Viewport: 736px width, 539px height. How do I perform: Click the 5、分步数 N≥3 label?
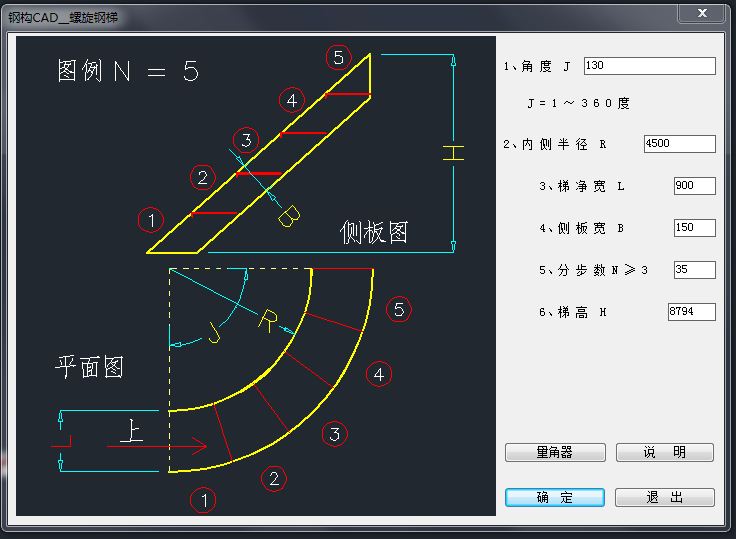tap(594, 270)
